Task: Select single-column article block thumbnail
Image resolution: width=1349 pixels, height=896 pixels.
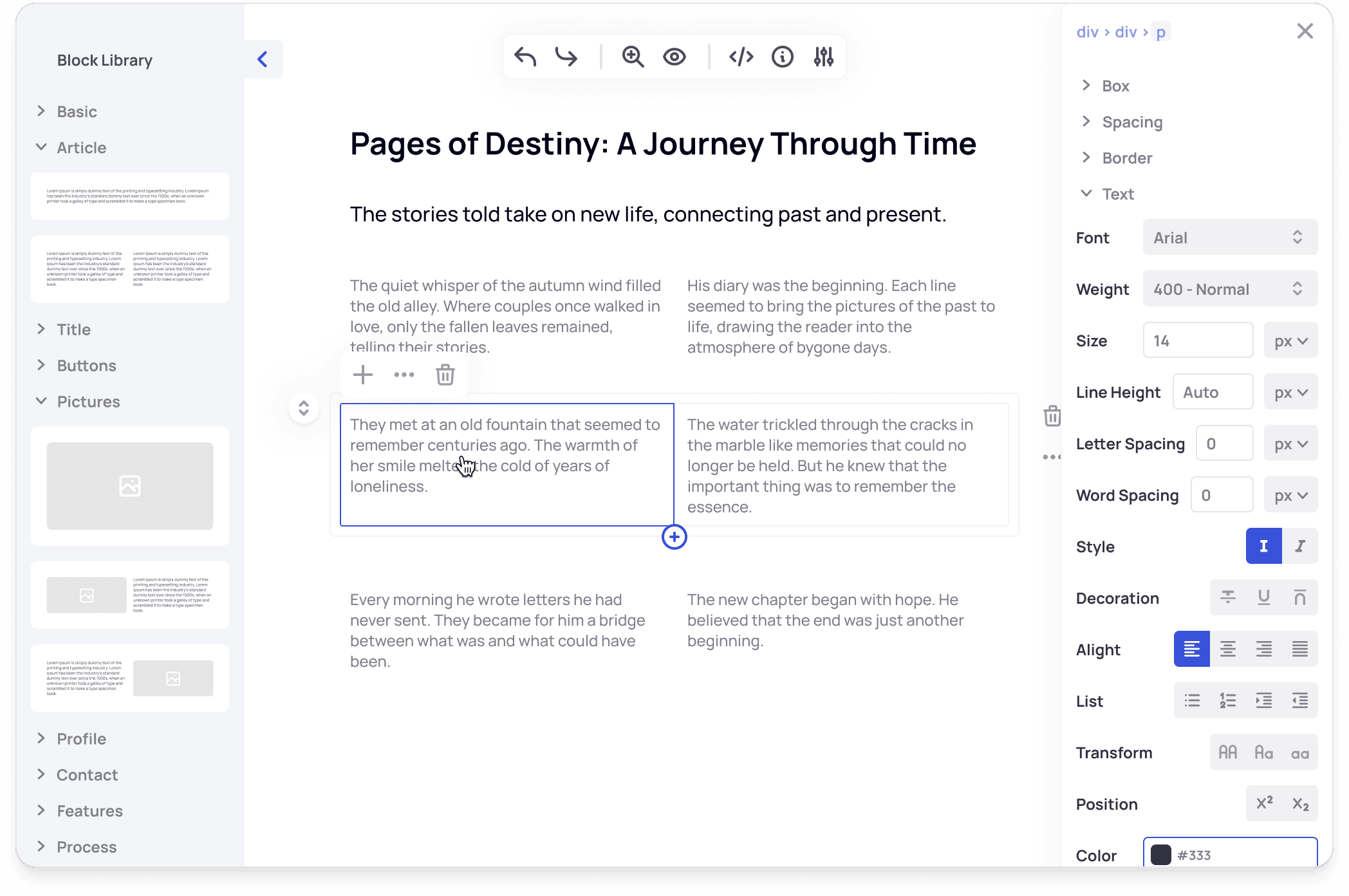Action: [130, 196]
